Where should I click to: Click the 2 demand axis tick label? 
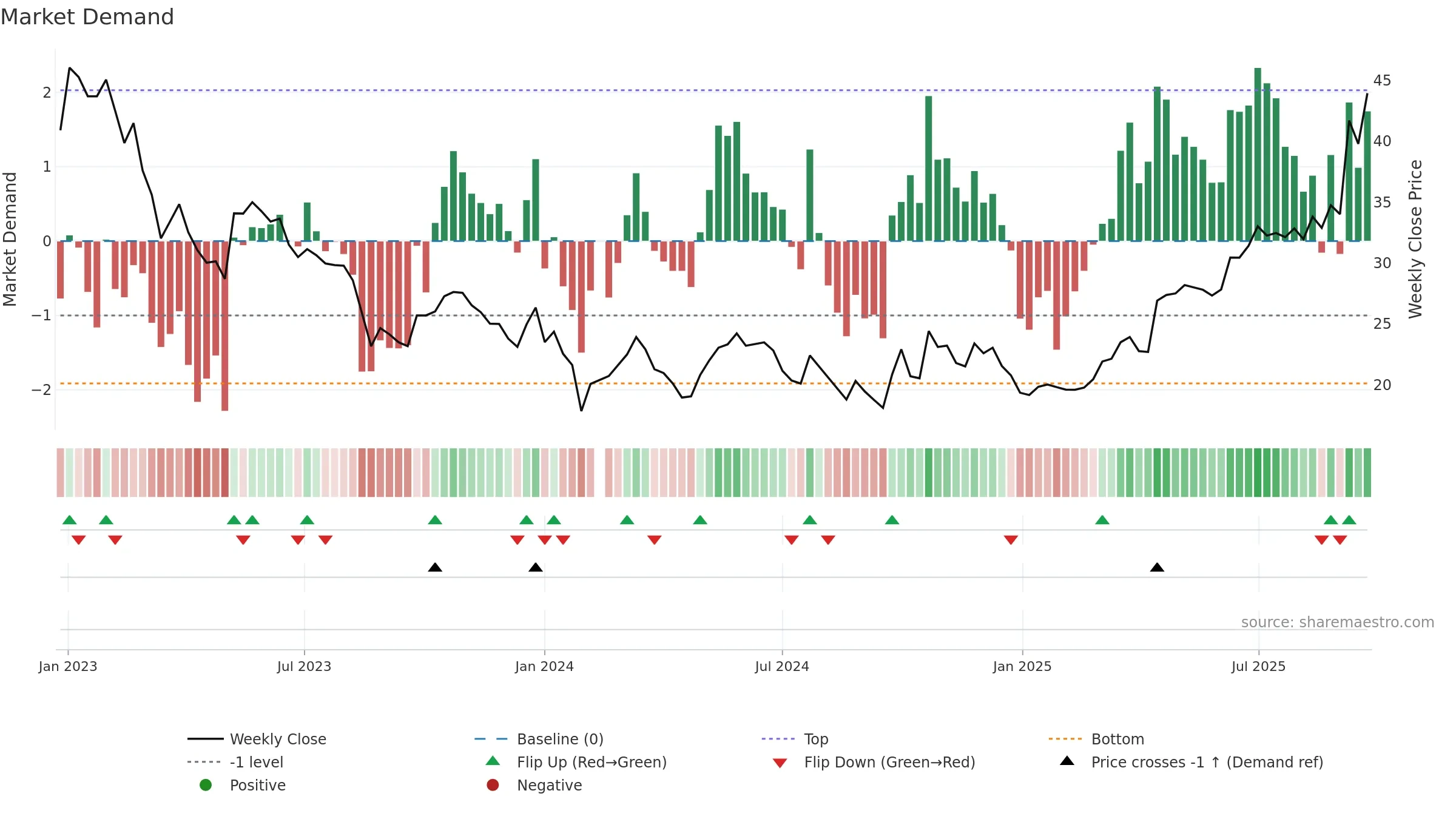pos(47,92)
